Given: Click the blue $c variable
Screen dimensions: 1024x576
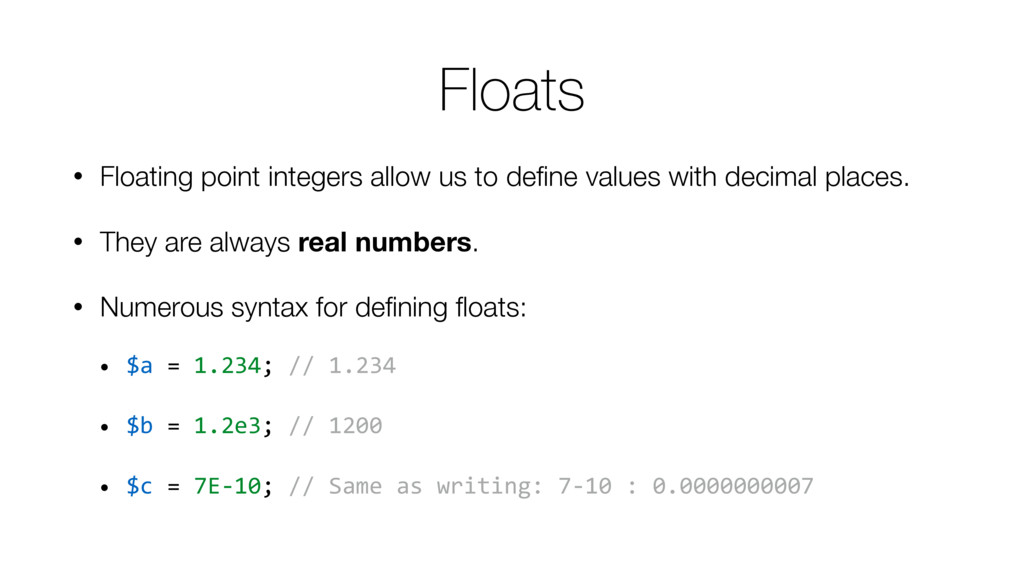Looking at the screenshot, I should pyautogui.click(x=139, y=485).
